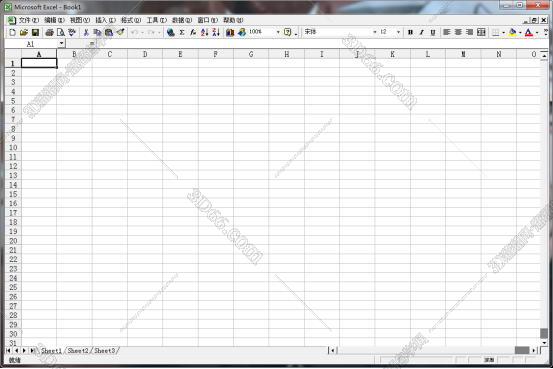
Task: Expand the Font Color dropdown arrow
Action: (x=537, y=33)
